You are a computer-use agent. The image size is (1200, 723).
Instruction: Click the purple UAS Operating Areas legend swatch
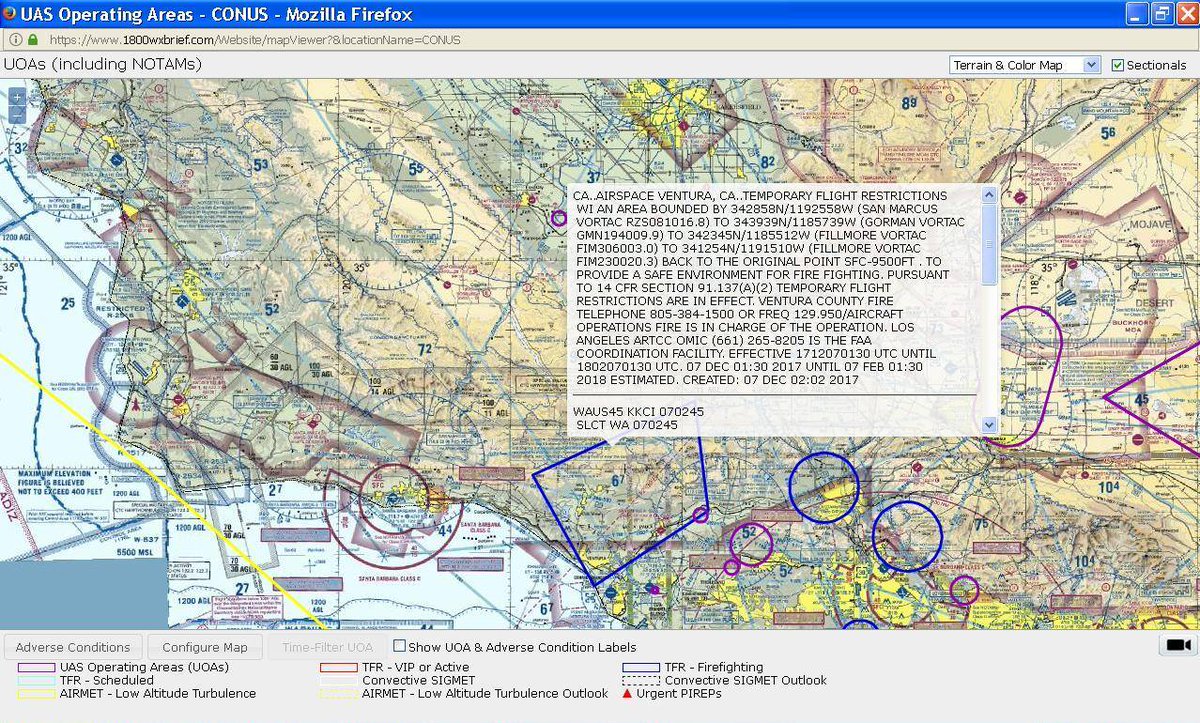point(36,667)
